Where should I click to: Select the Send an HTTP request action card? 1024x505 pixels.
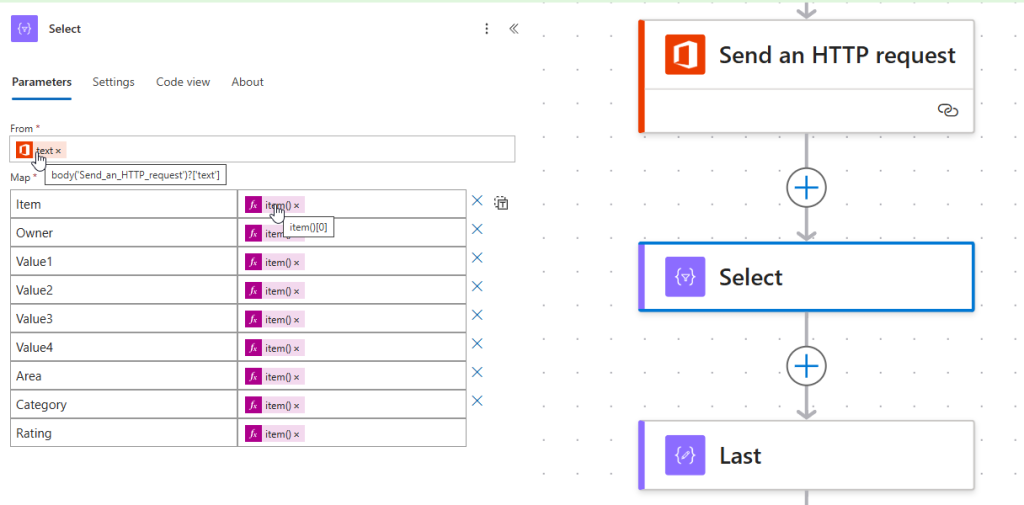tap(806, 76)
